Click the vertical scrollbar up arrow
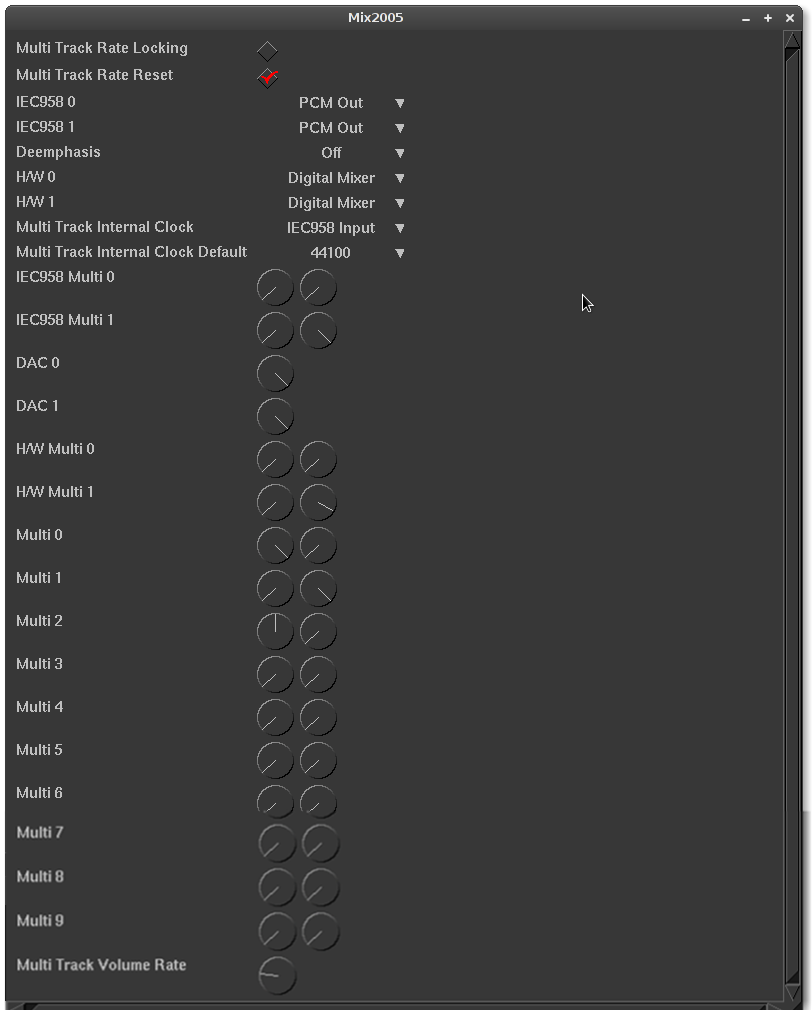This screenshot has height=1010, width=812. pyautogui.click(x=792, y=41)
